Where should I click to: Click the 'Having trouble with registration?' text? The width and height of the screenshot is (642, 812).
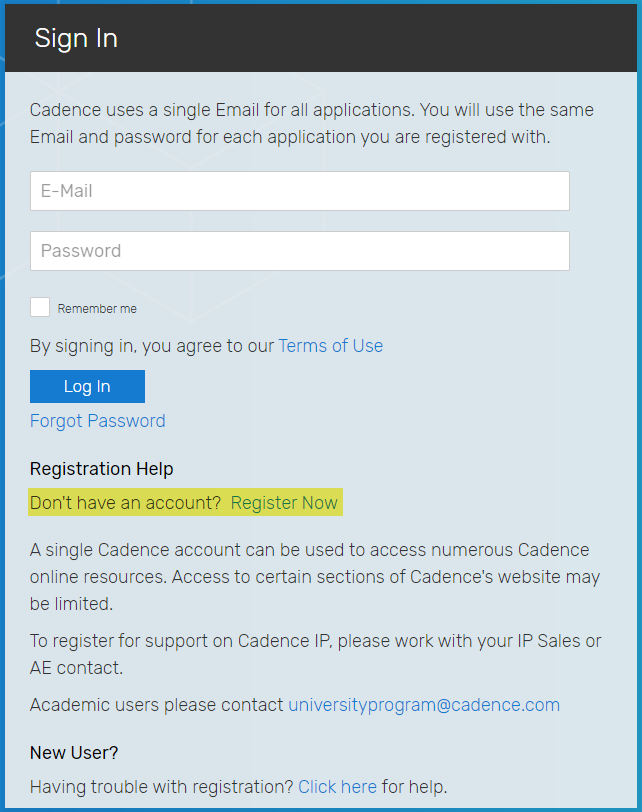click(x=161, y=787)
